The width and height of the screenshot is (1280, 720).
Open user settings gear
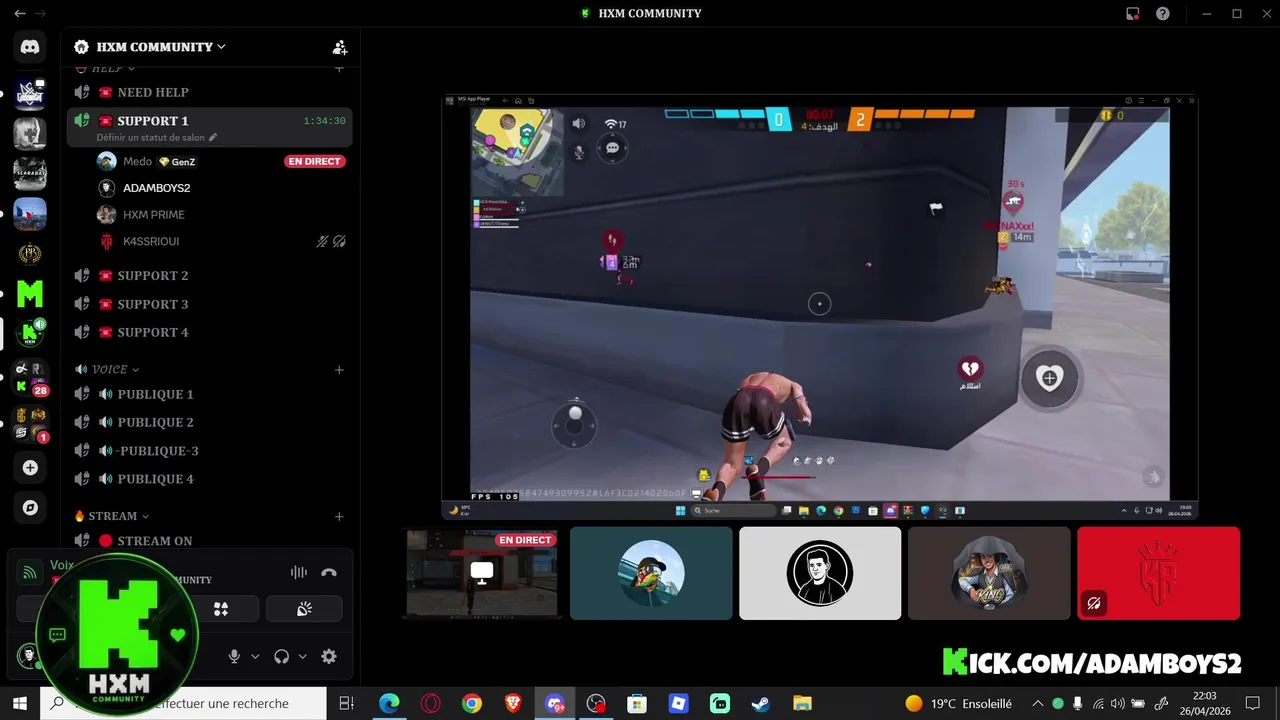[x=329, y=657]
